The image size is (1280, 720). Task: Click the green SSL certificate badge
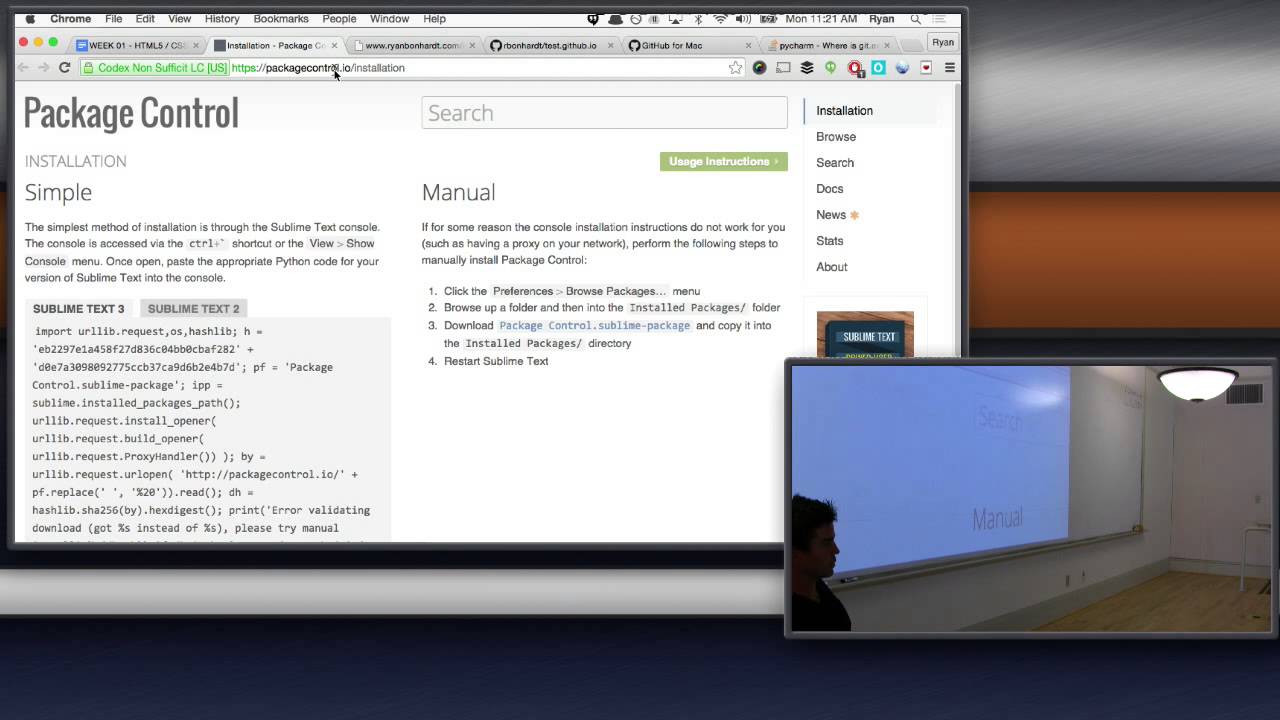(x=155, y=68)
